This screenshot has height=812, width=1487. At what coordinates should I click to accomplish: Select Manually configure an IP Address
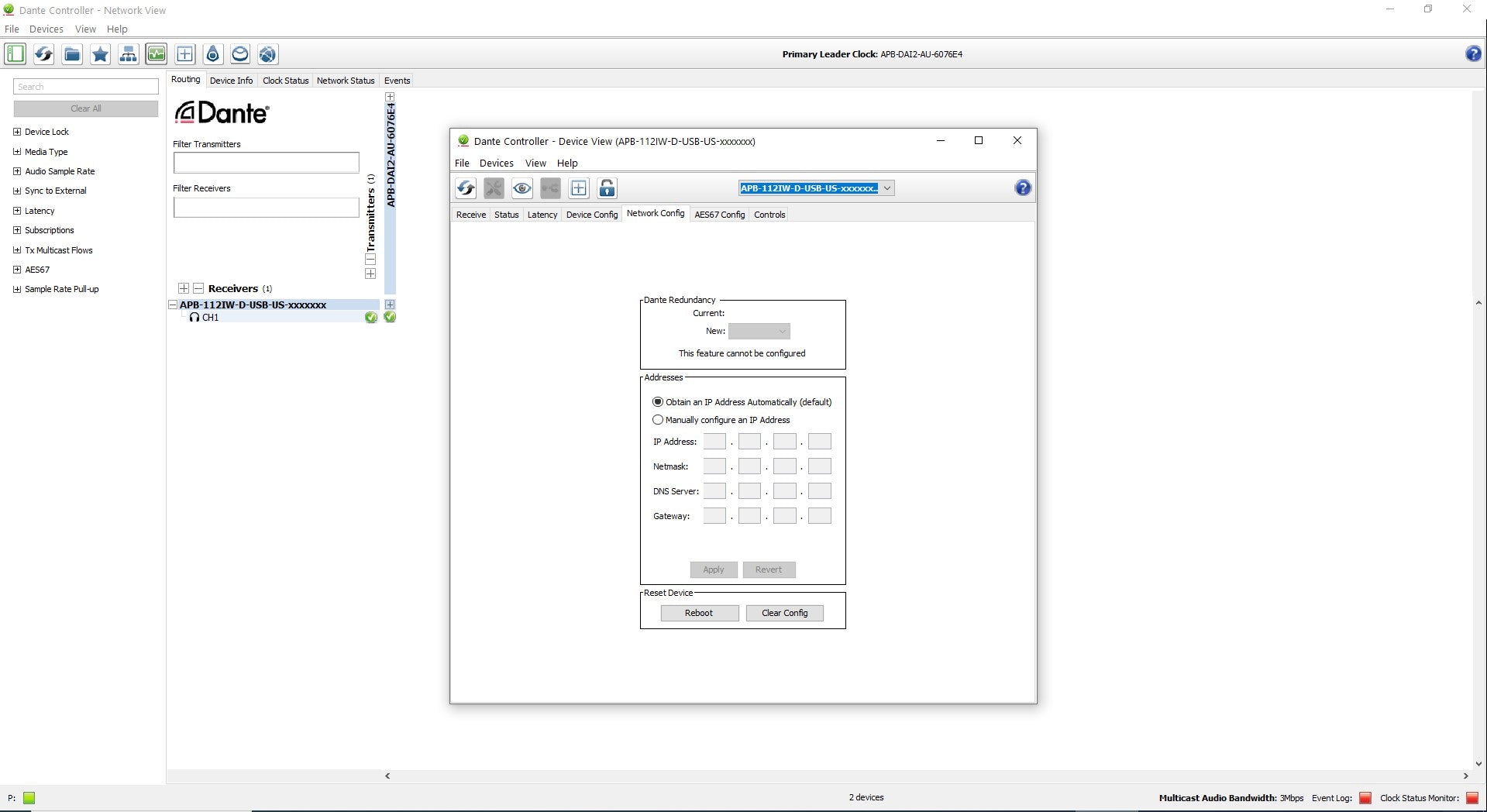[x=658, y=420]
